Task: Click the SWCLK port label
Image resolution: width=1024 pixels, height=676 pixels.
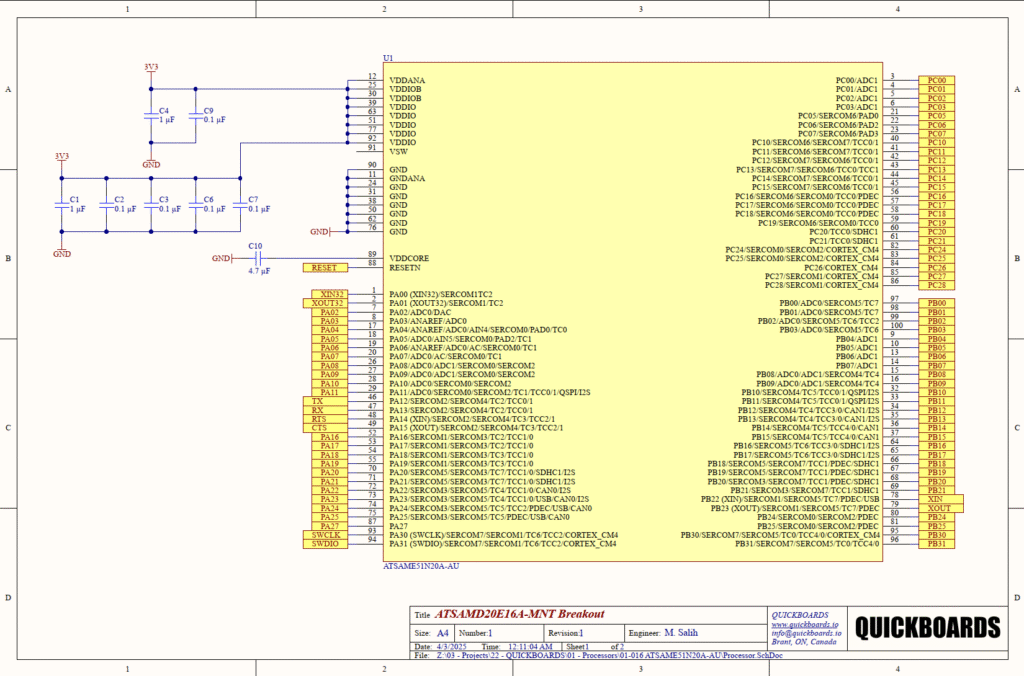Action: tap(325, 535)
